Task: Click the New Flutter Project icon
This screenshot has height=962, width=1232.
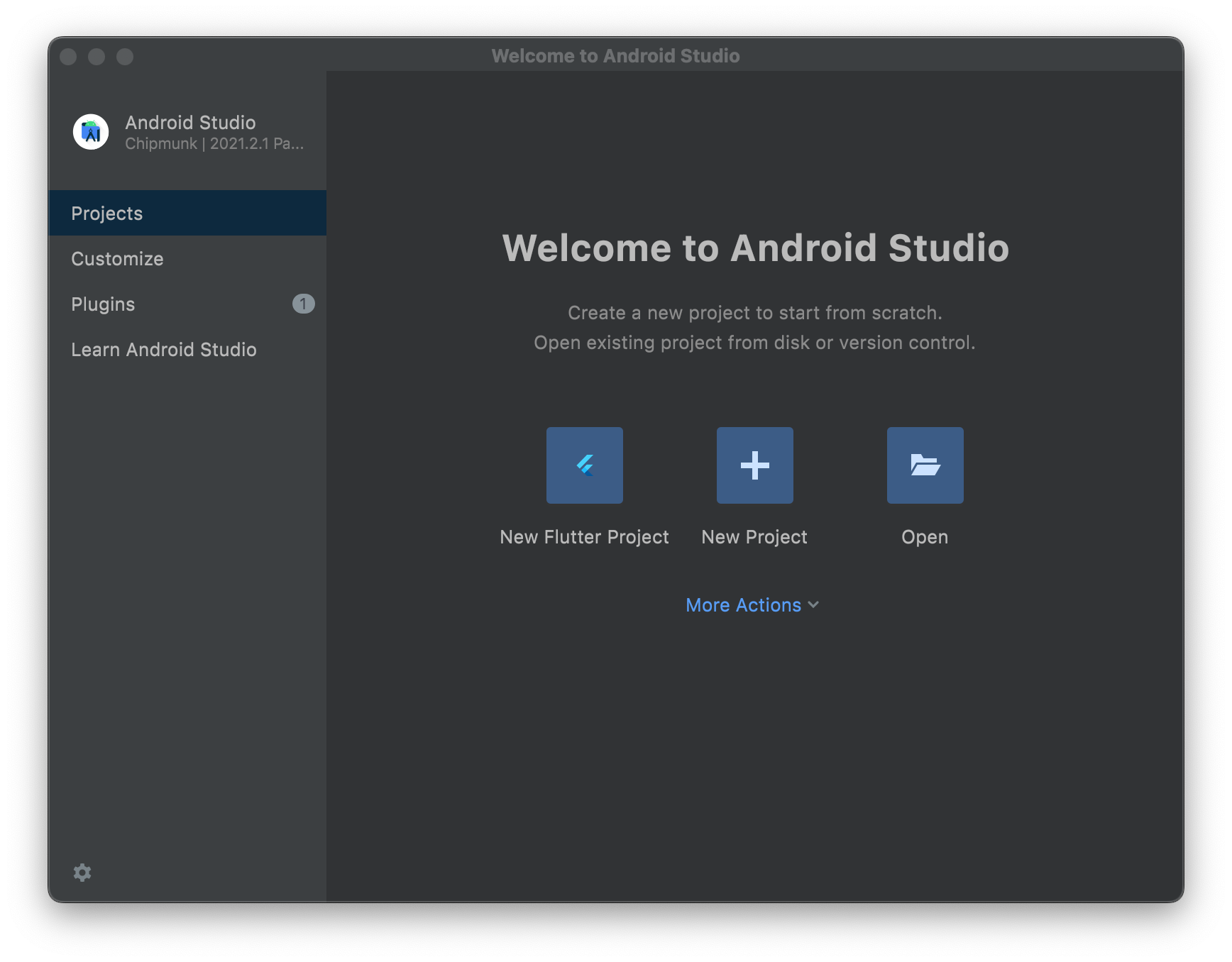Action: [584, 465]
